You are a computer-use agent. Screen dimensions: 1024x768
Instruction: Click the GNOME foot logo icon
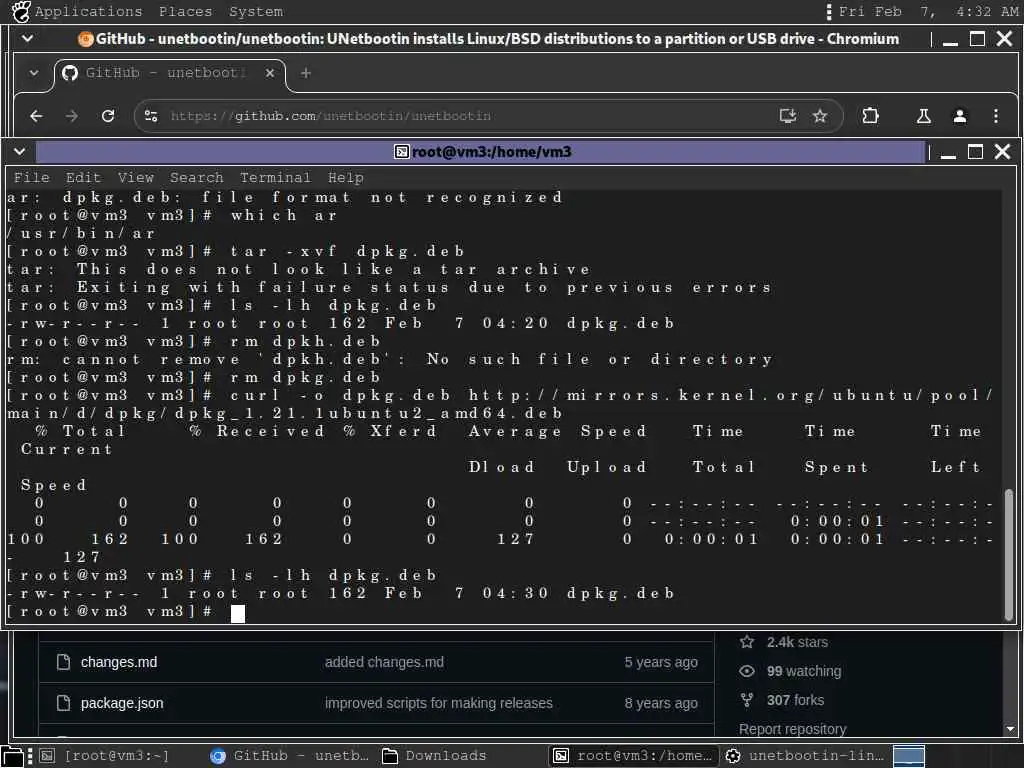[x=21, y=11]
